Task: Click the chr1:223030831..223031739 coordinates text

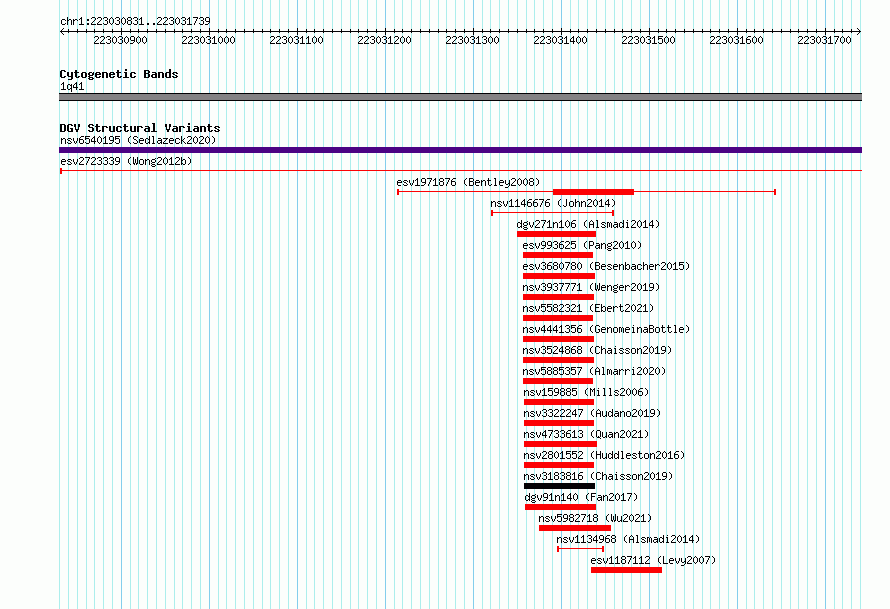Action: [135, 21]
